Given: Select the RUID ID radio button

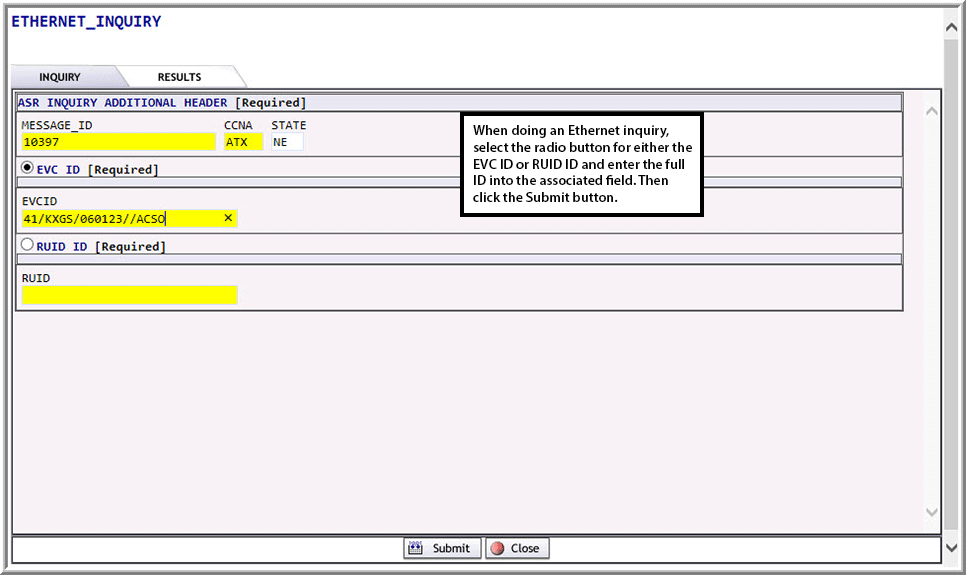Looking at the screenshot, I should pos(28,244).
